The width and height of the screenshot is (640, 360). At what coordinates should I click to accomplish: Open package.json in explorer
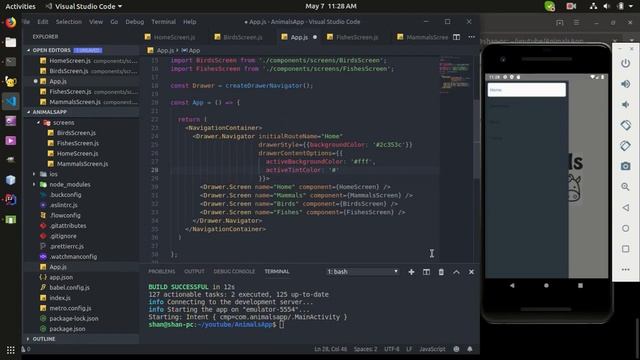coord(67,329)
